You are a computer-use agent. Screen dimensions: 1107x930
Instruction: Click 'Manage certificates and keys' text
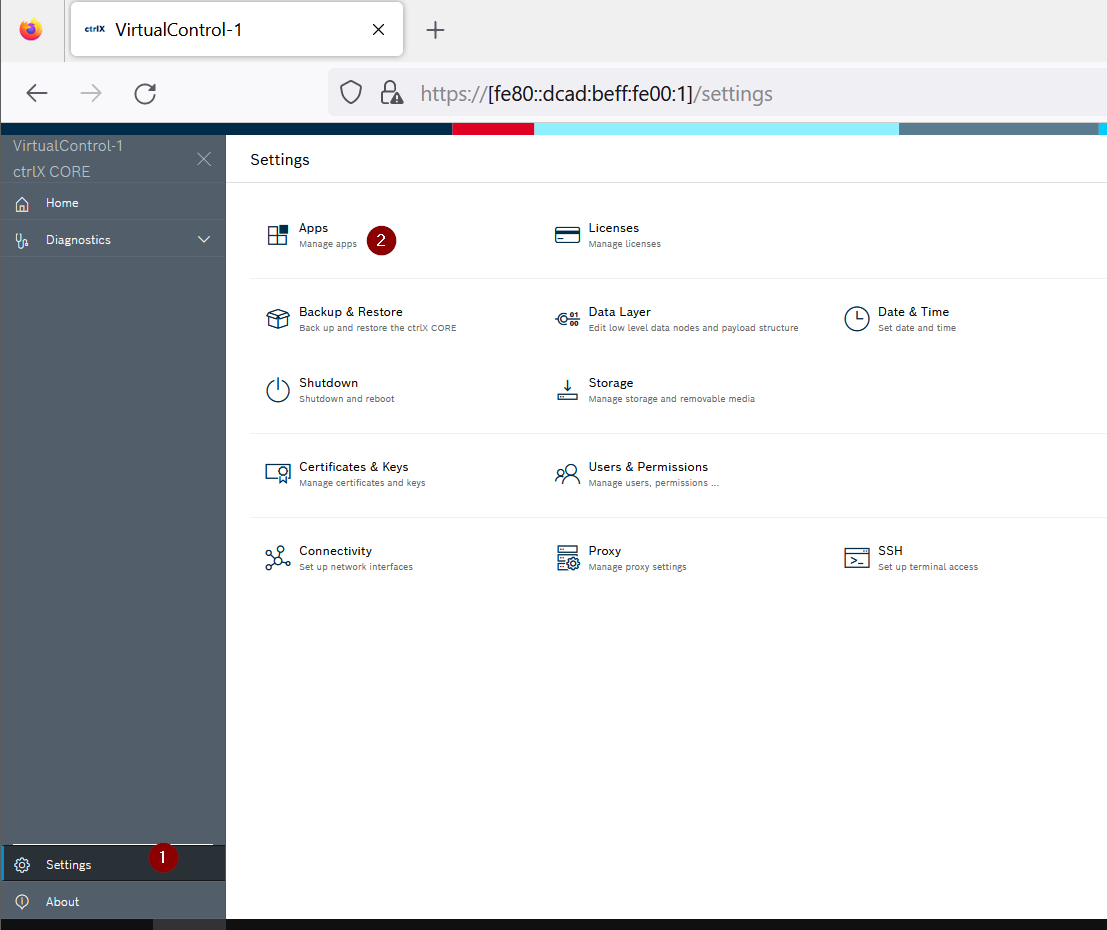tap(362, 483)
